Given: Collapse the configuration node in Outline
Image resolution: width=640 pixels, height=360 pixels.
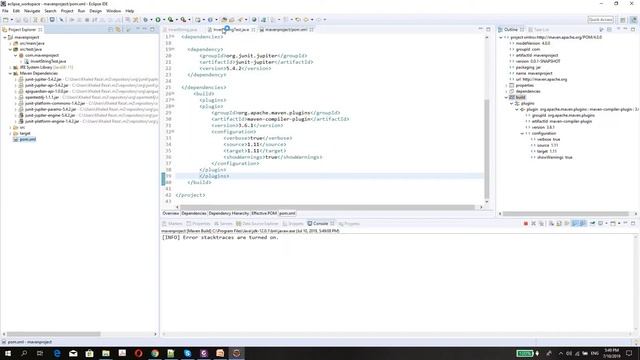Looking at the screenshot, I should 522,133.
